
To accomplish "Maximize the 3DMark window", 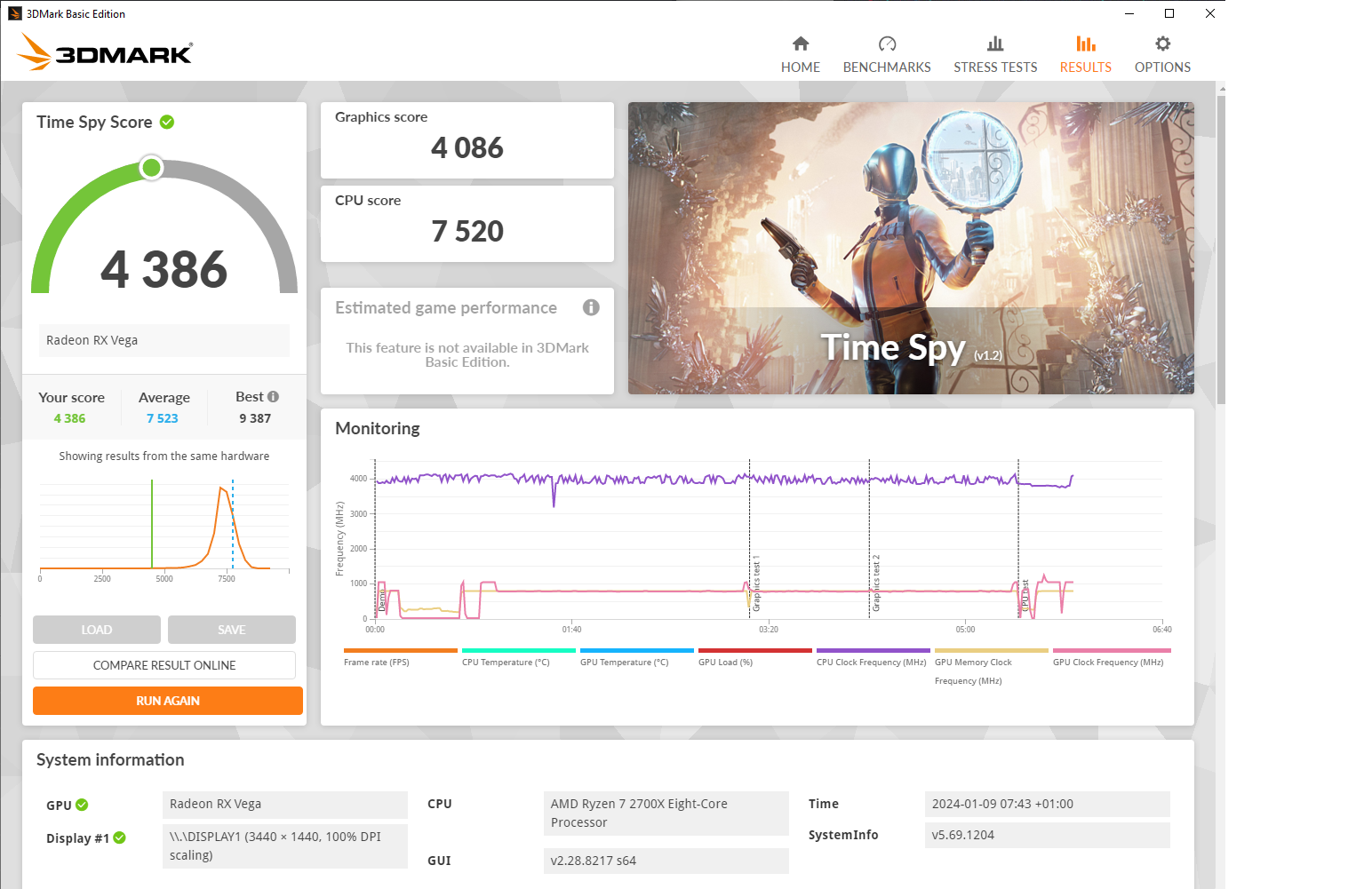I will point(1169,13).
